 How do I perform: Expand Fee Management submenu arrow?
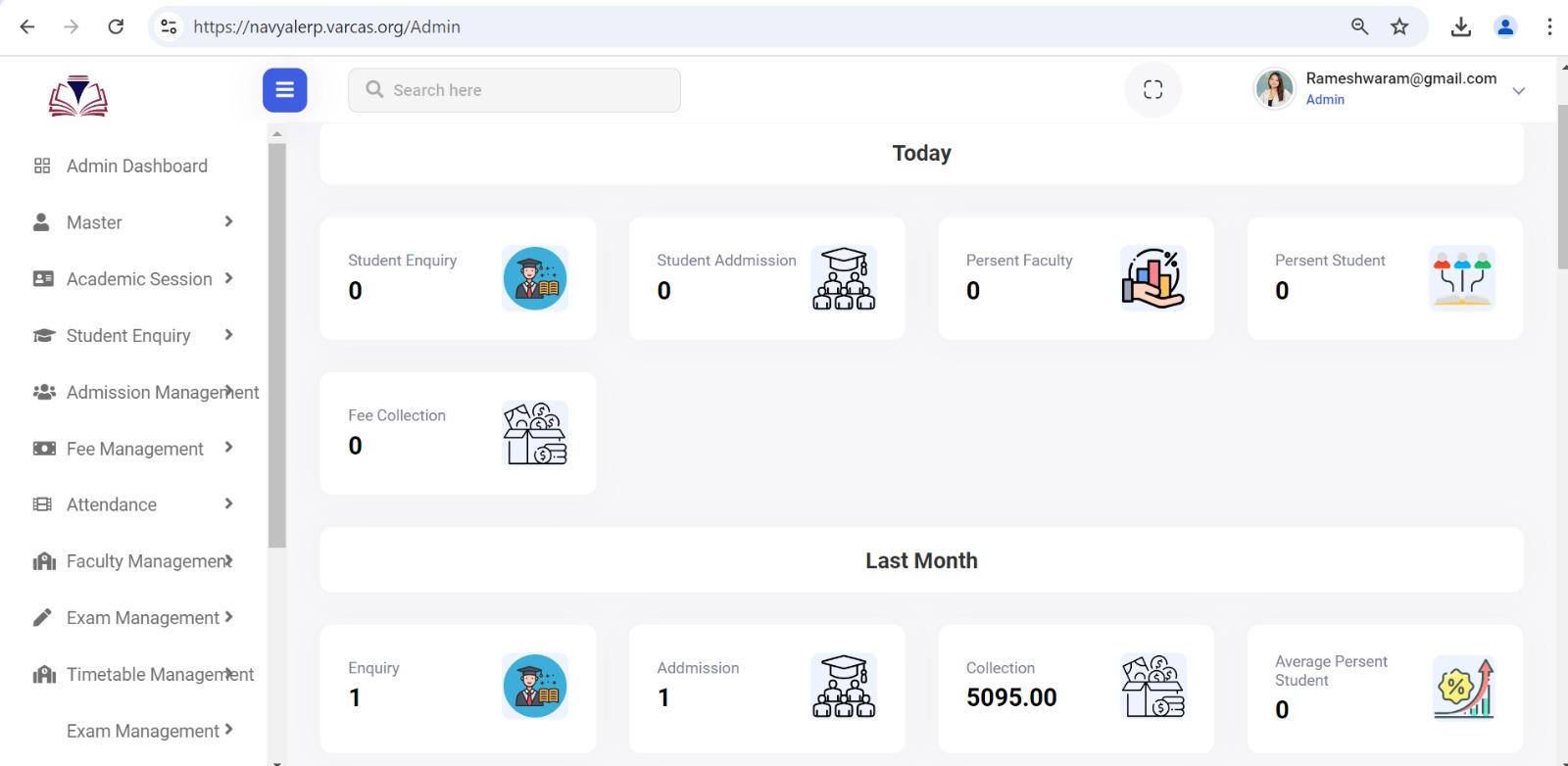point(228,448)
